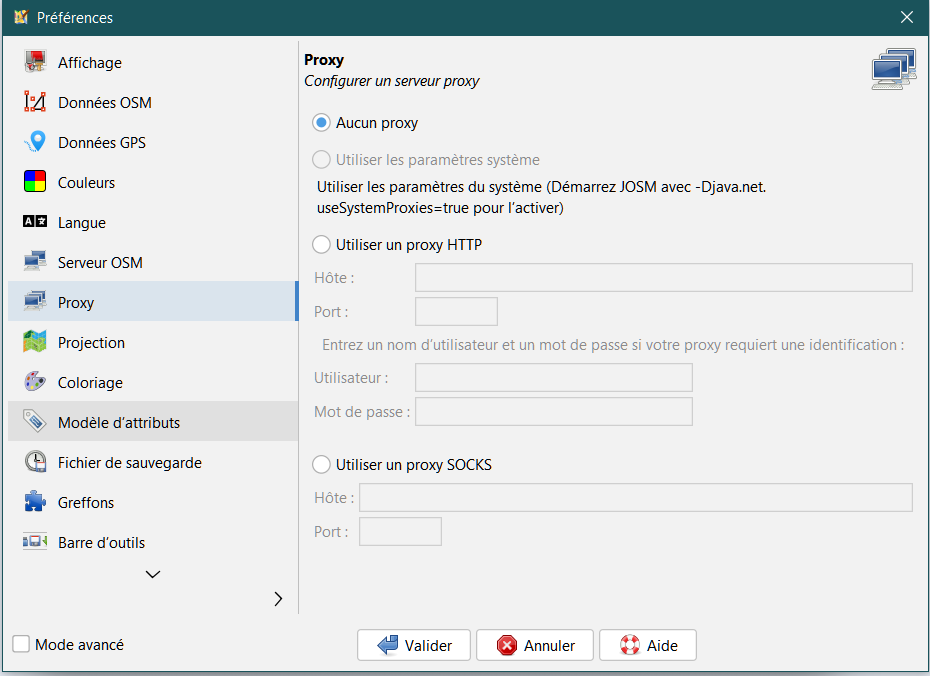The width and height of the screenshot is (930, 676).
Task: Select the Aucun proxy radio button
Action: 321,123
